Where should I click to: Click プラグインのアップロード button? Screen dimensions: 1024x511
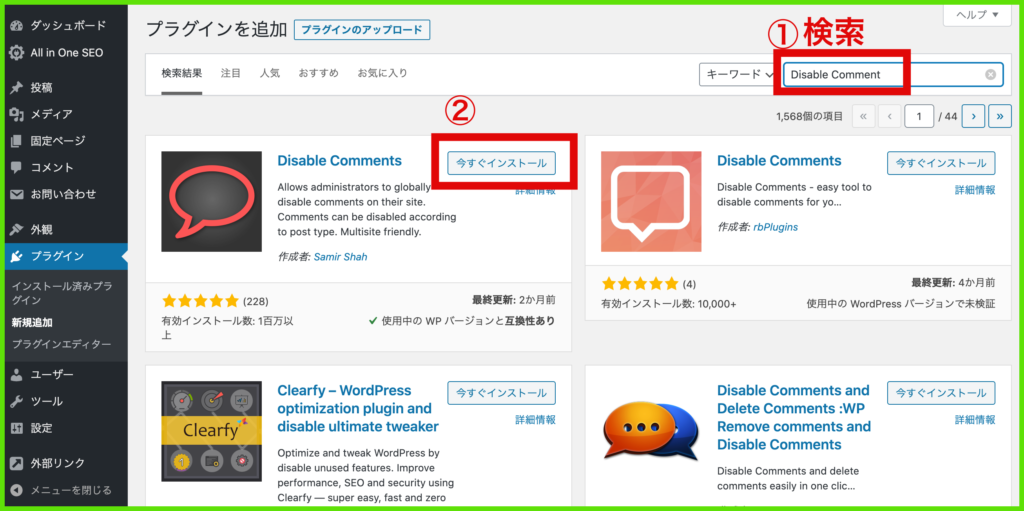click(362, 30)
